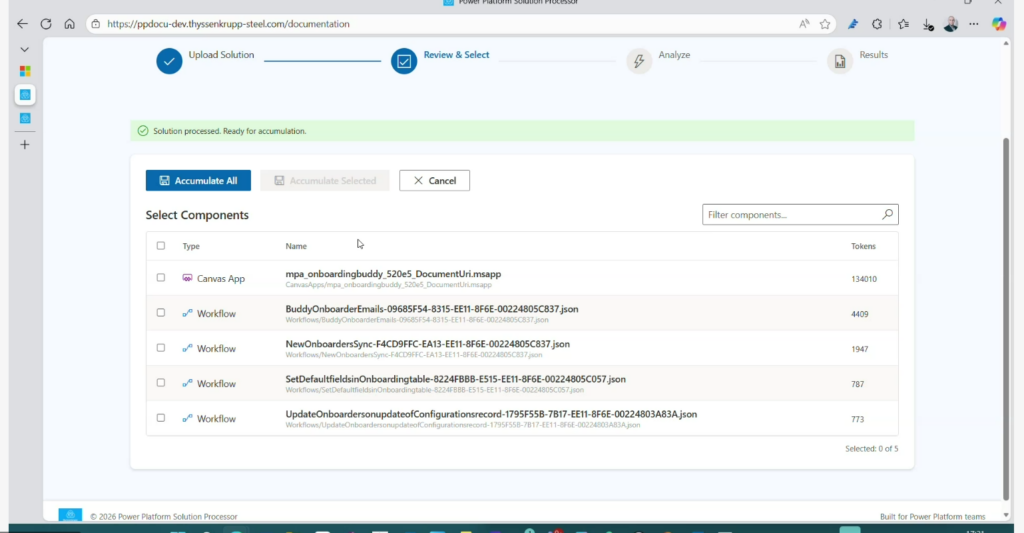Add this page to browser favorites

click(x=825, y=24)
